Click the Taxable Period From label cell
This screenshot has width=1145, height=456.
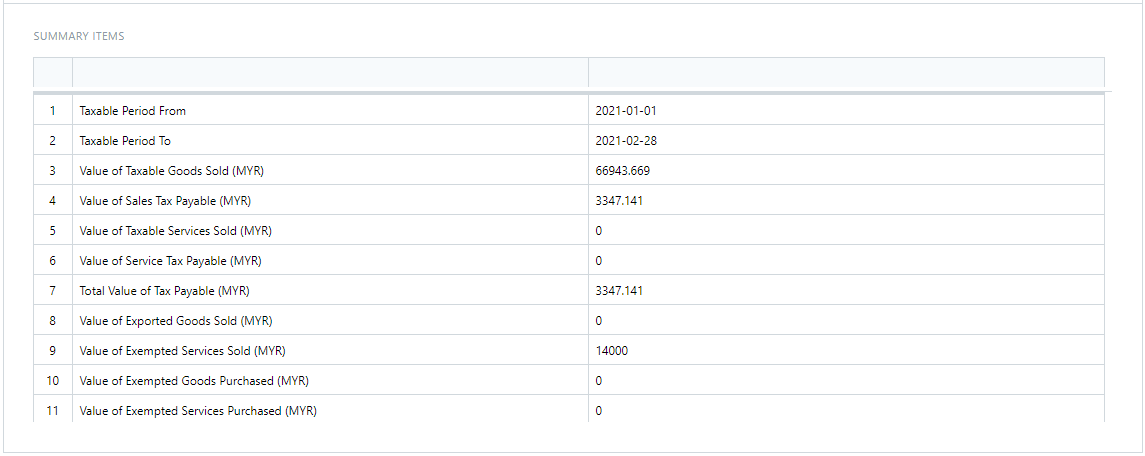point(133,111)
